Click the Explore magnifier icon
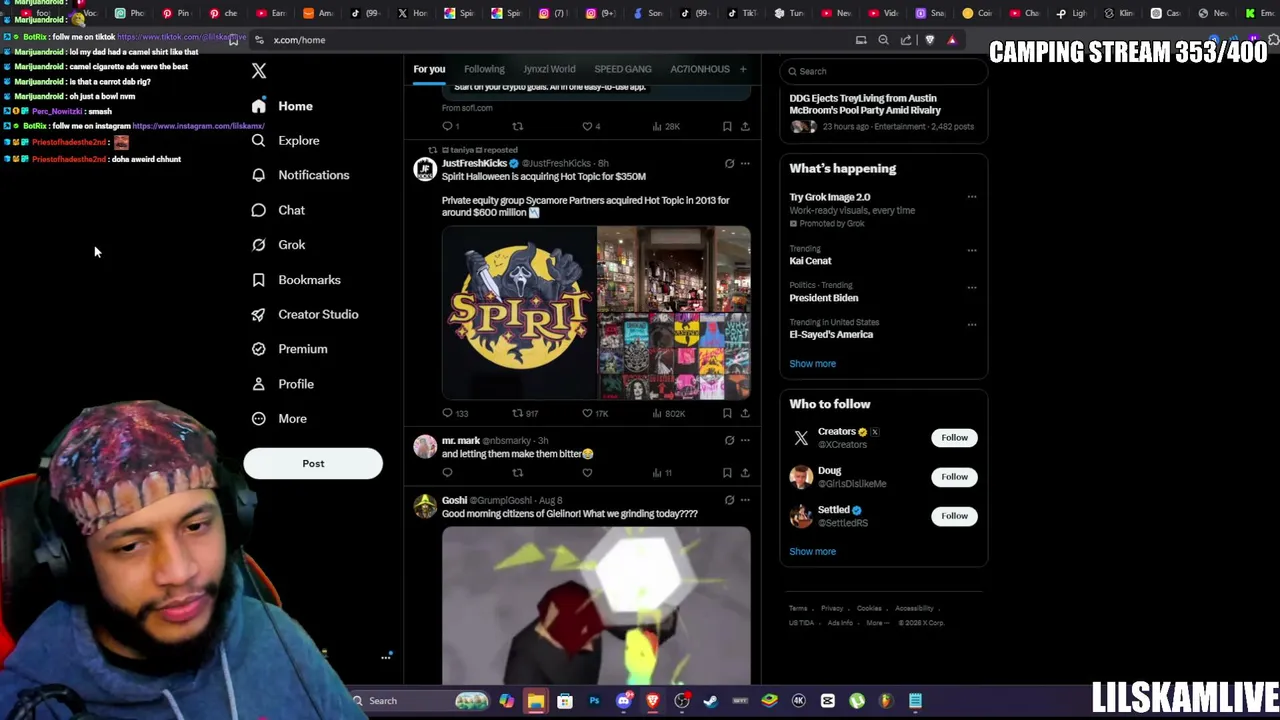The height and width of the screenshot is (720, 1280). tap(259, 141)
